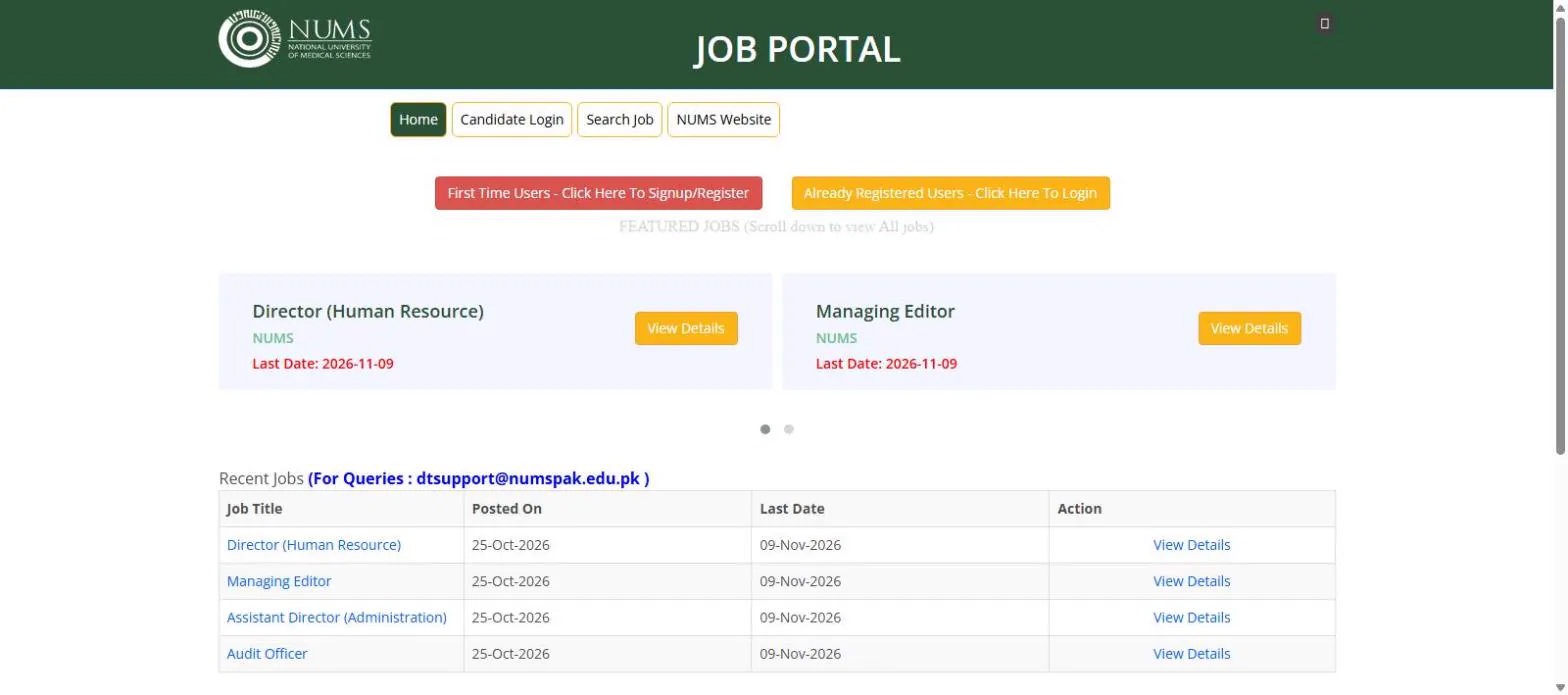Viewport: 1568px width, 695px height.
Task: Click the small icon at header top right
Action: tap(1325, 24)
